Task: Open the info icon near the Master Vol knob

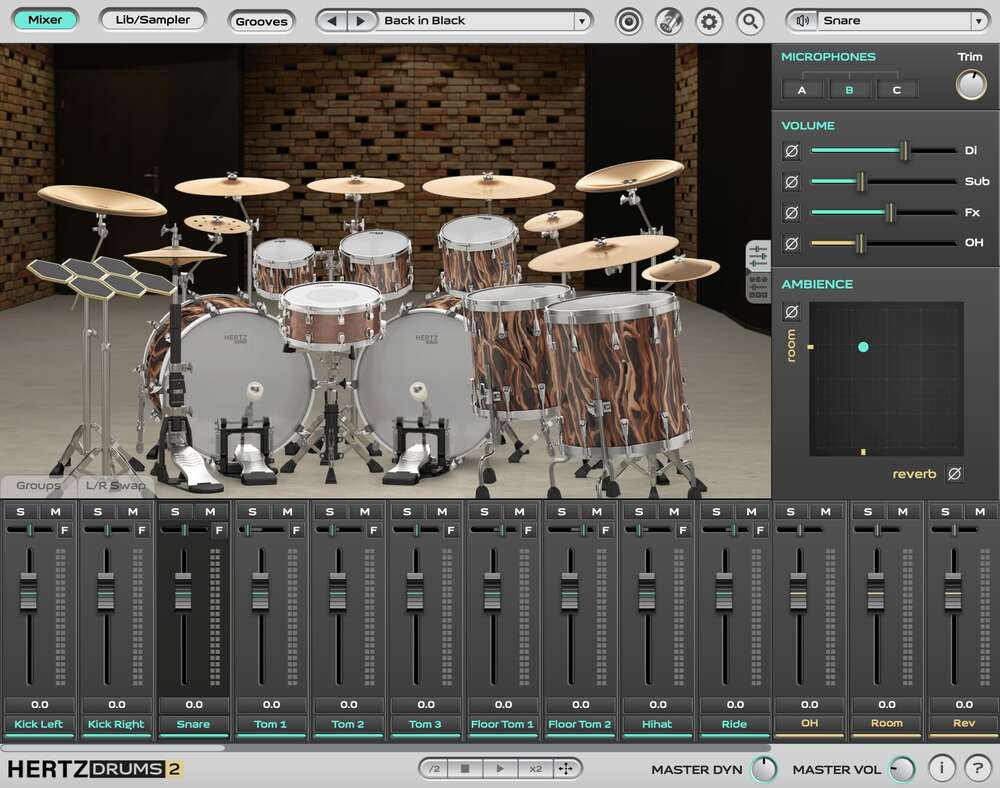Action: (941, 768)
